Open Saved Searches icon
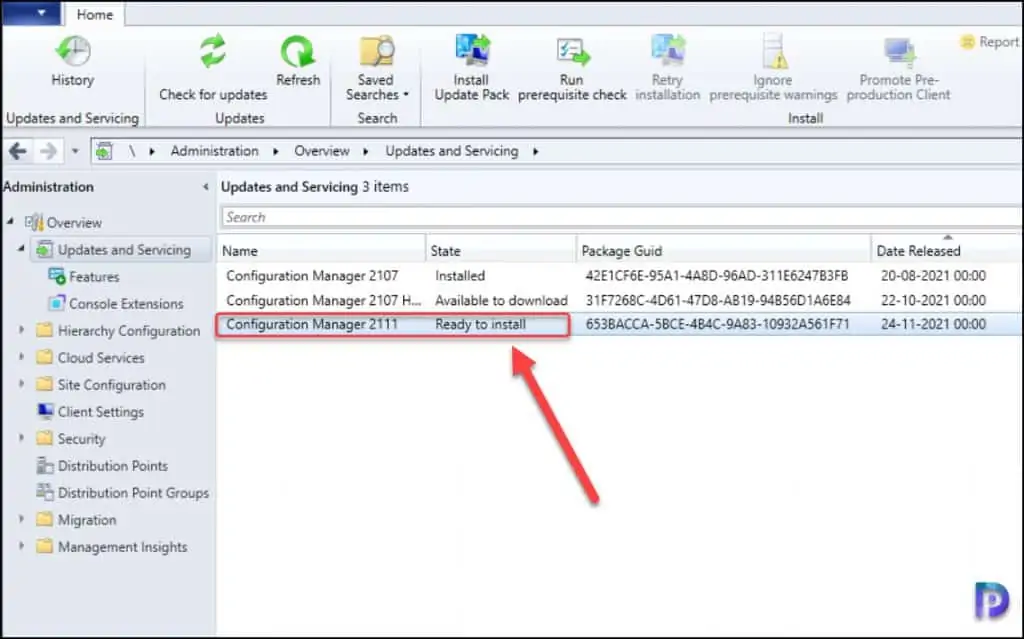 pos(377,52)
